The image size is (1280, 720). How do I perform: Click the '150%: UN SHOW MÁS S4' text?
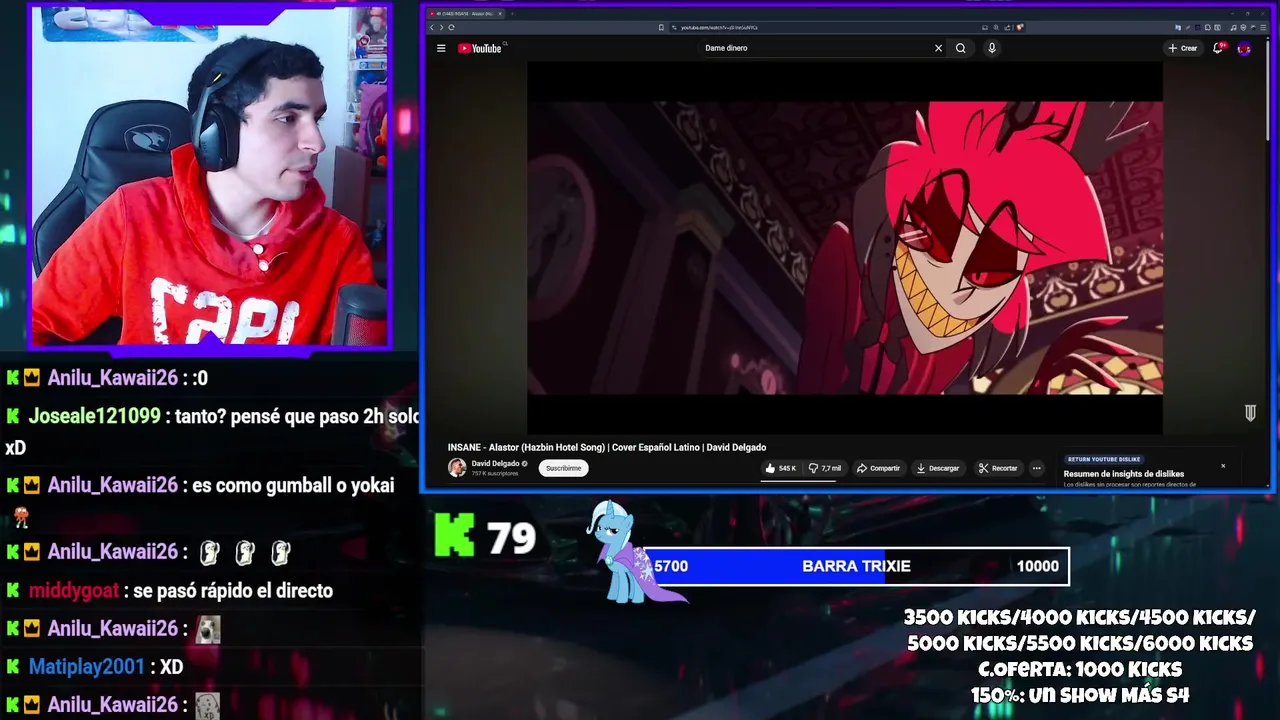(x=1080, y=695)
